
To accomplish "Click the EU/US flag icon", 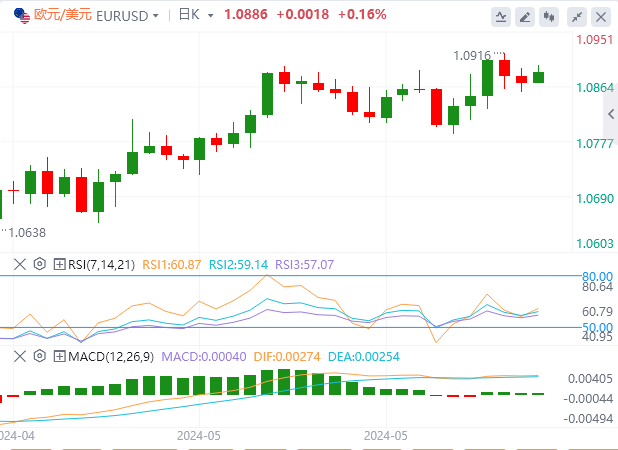I will pyautogui.click(x=22, y=16).
